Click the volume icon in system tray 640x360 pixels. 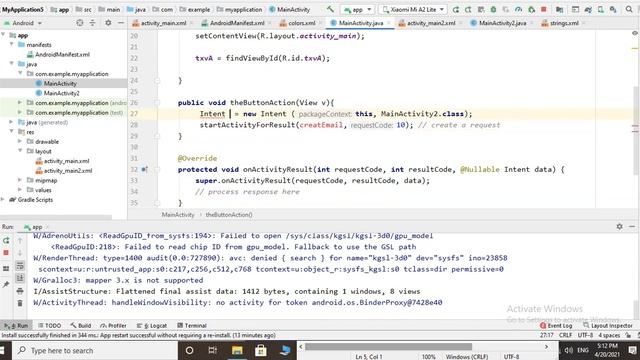point(569,350)
